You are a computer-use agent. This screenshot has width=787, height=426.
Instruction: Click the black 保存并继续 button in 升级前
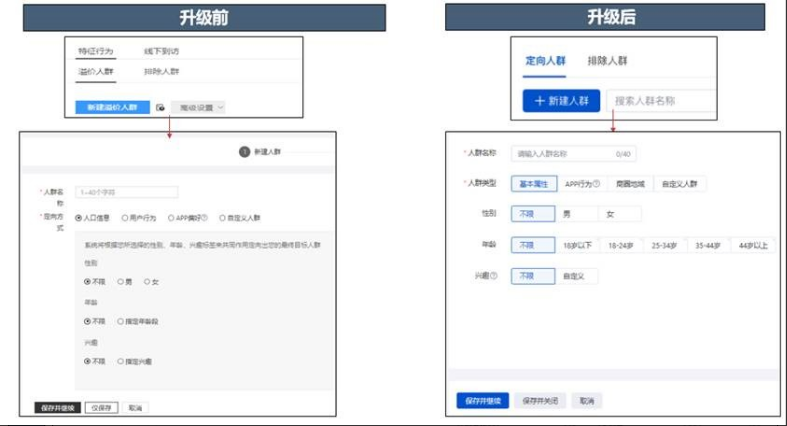tap(58, 408)
